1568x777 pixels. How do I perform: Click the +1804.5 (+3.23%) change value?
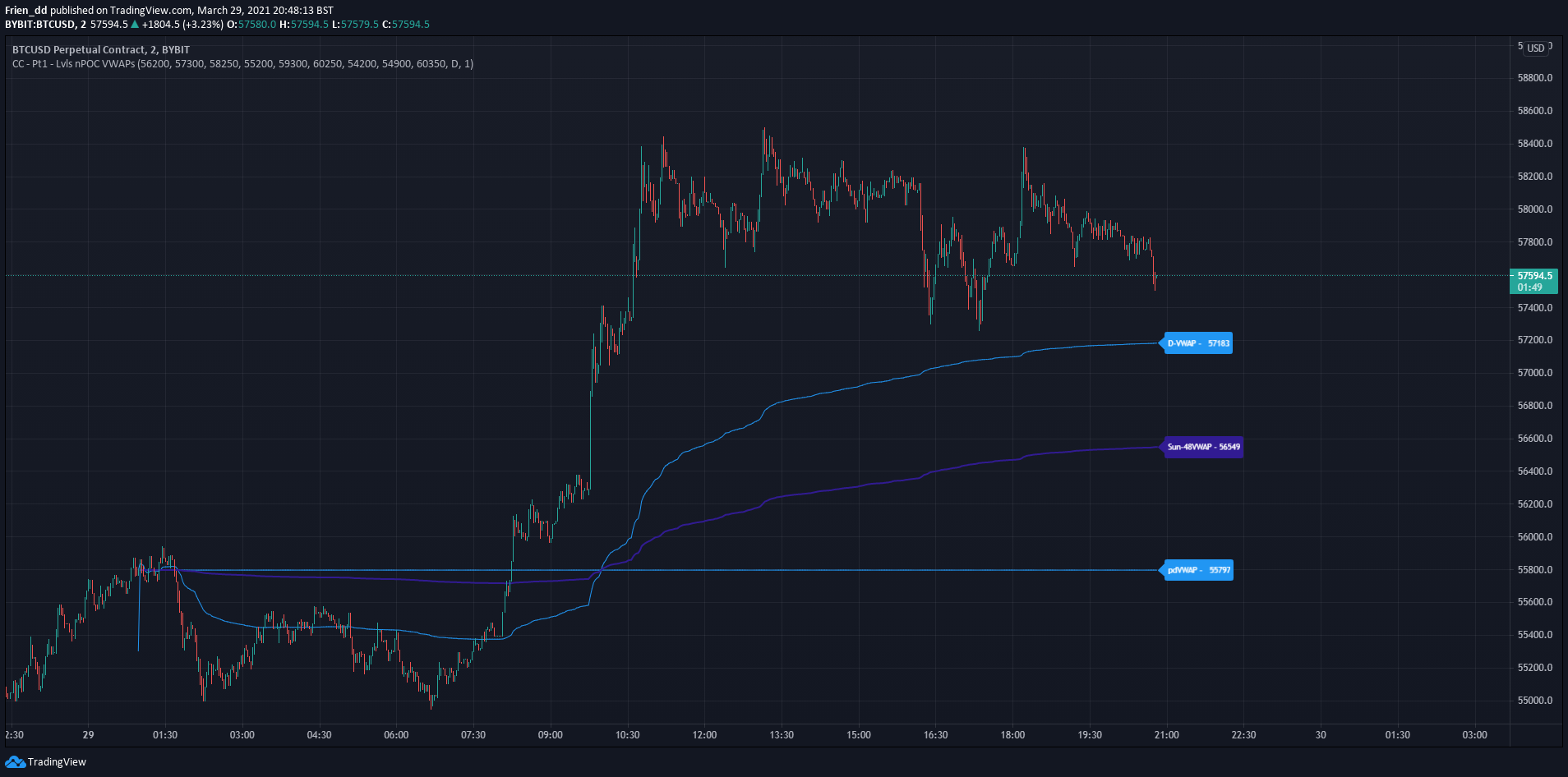tap(182, 24)
